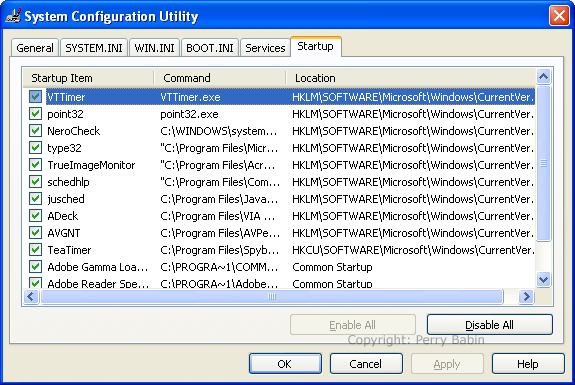Click the horizontal scrollbar thumb
This screenshot has width=575, height=385.
[x=272, y=296]
